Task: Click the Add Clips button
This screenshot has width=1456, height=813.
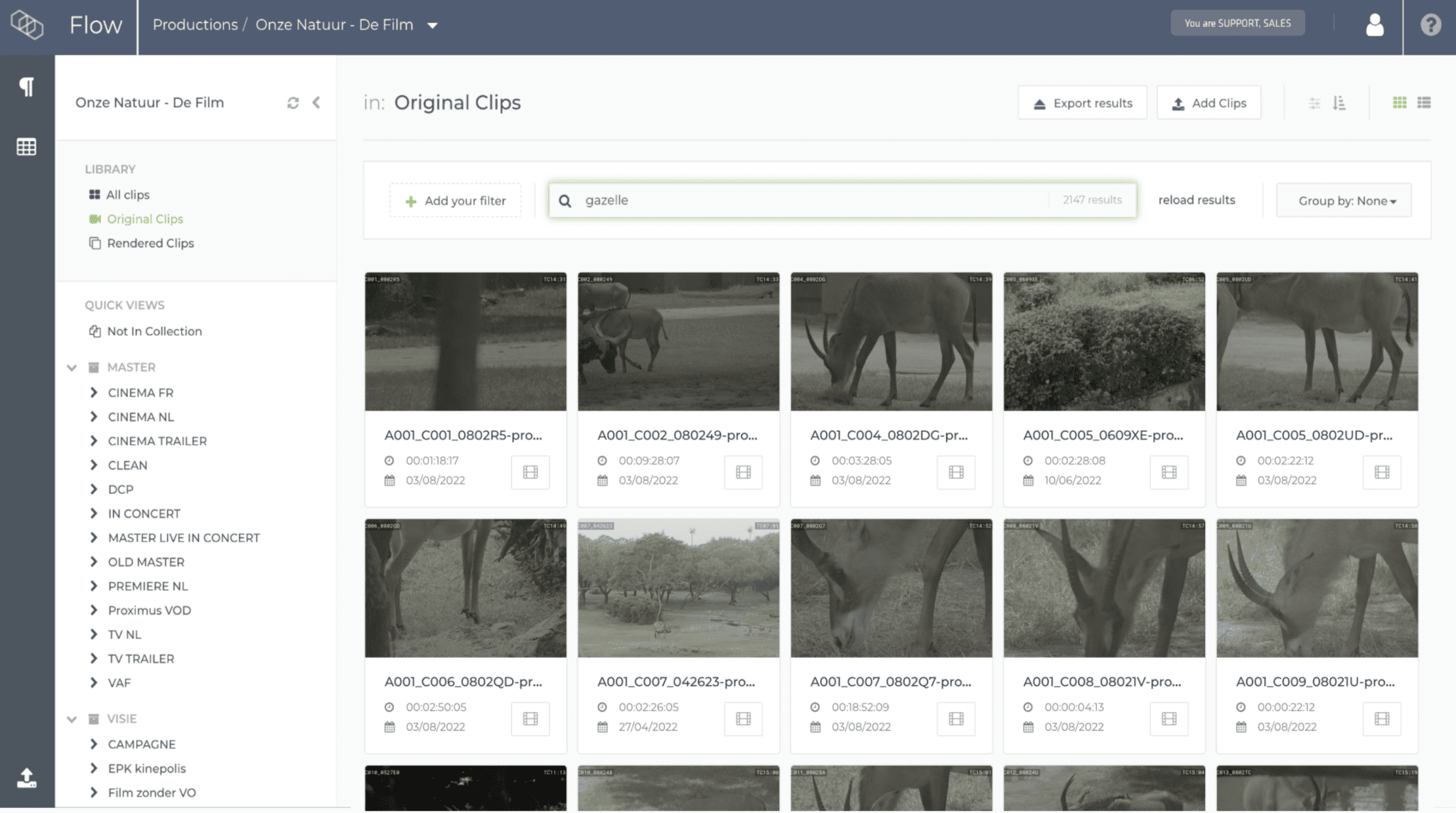Action: [1209, 102]
